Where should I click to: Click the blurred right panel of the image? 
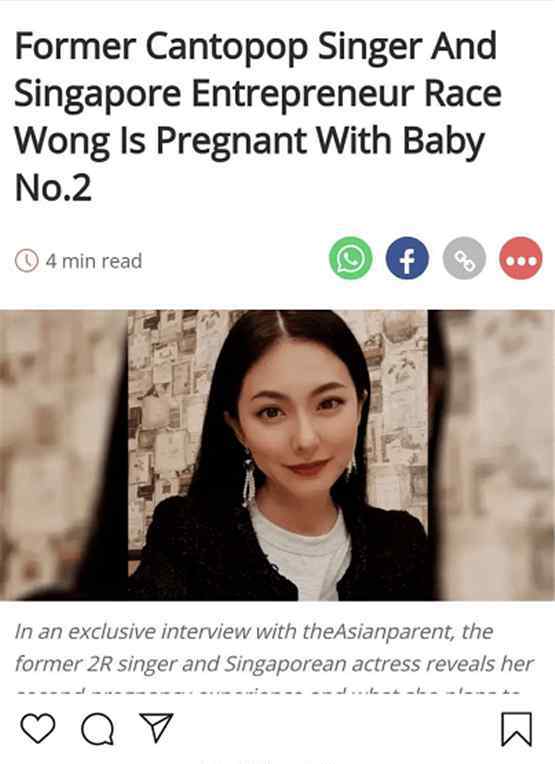(492, 455)
